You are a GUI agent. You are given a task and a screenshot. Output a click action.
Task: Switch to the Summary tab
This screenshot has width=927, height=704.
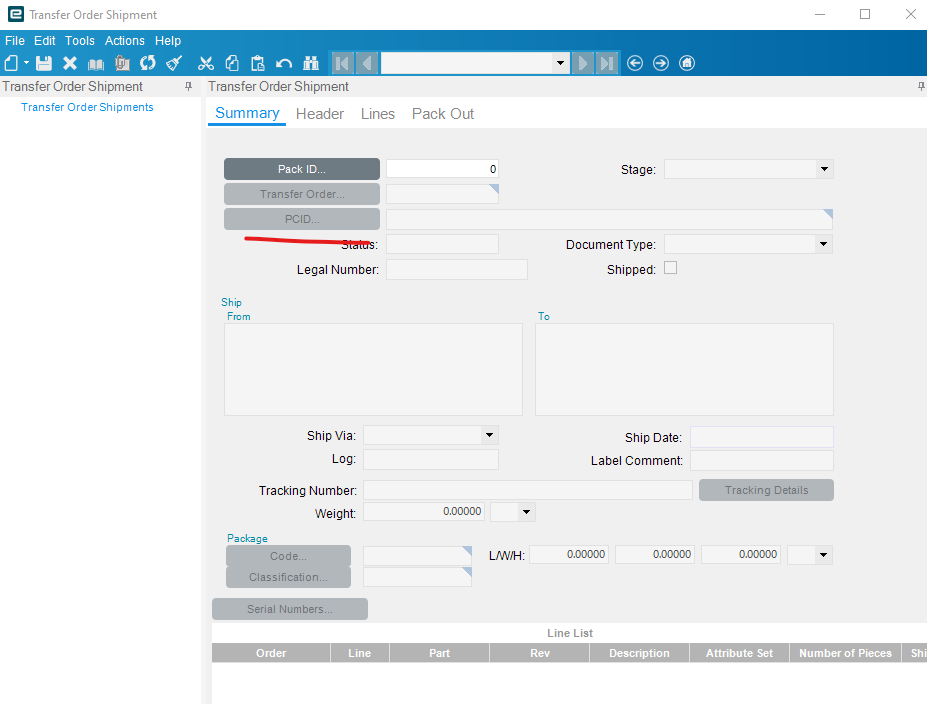click(247, 113)
